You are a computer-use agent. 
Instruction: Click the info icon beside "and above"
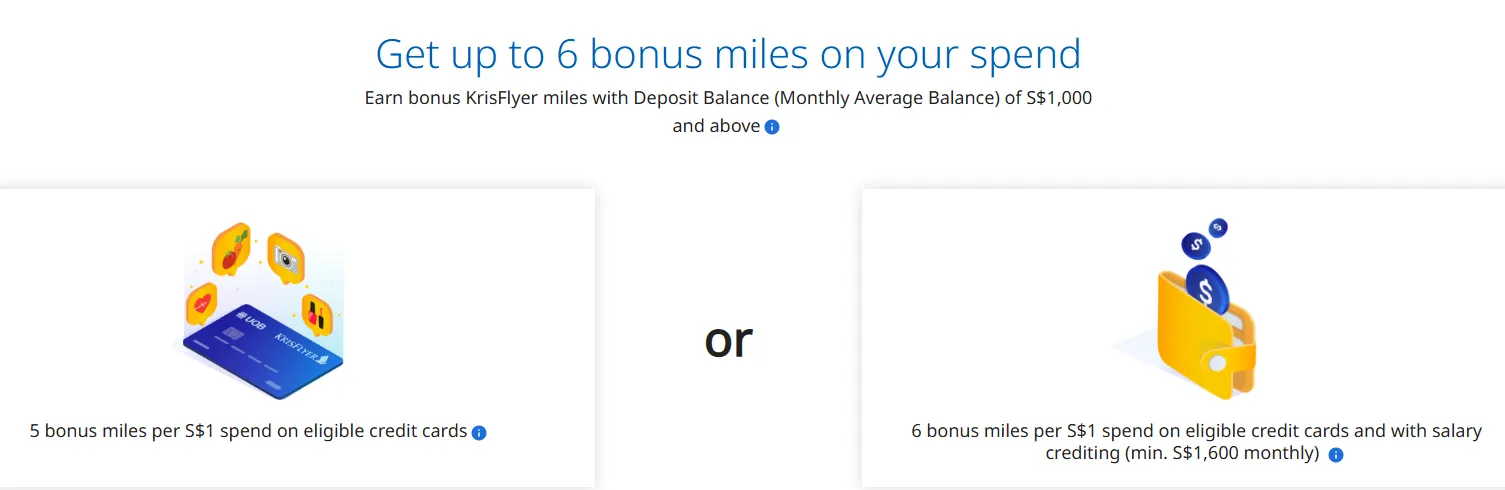tap(772, 127)
